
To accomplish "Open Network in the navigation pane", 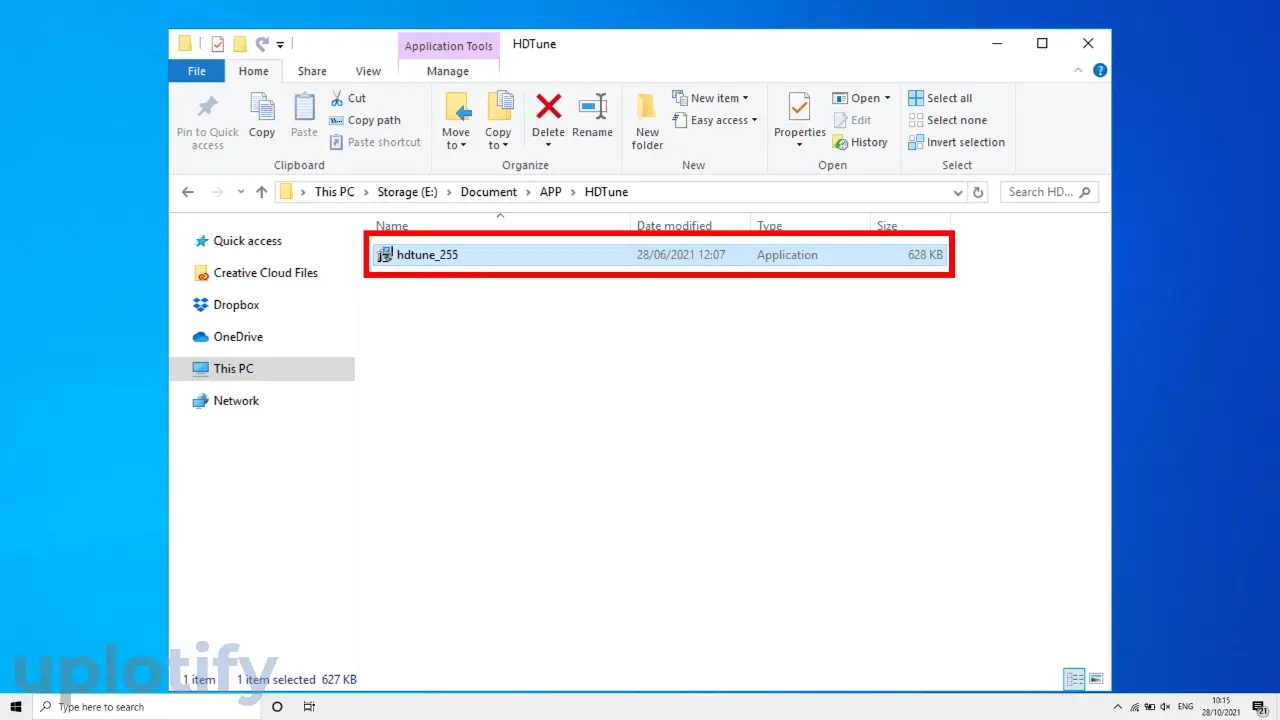I will 226,401.
